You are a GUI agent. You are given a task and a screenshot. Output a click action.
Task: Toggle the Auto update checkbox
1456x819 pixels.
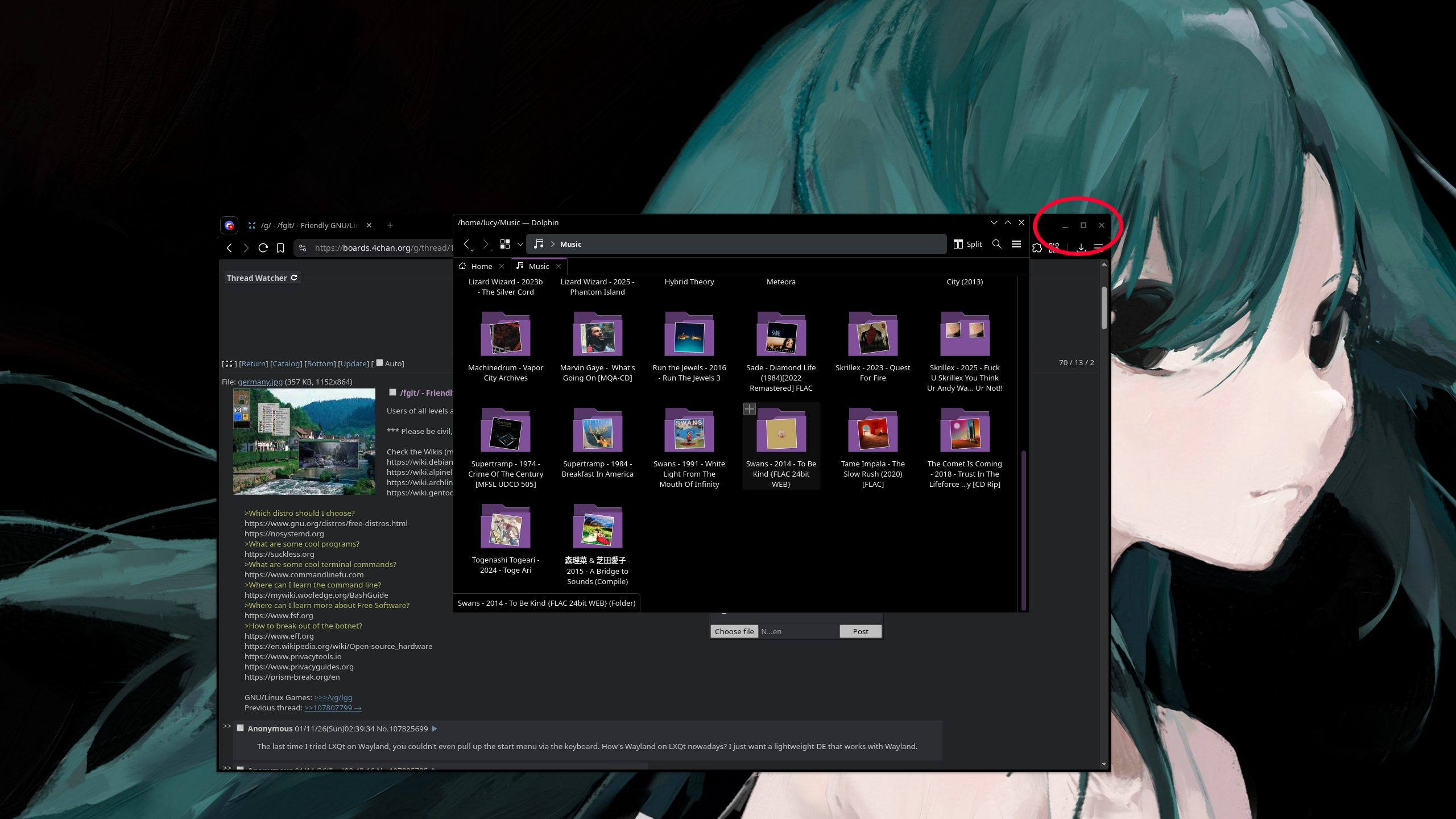379,363
